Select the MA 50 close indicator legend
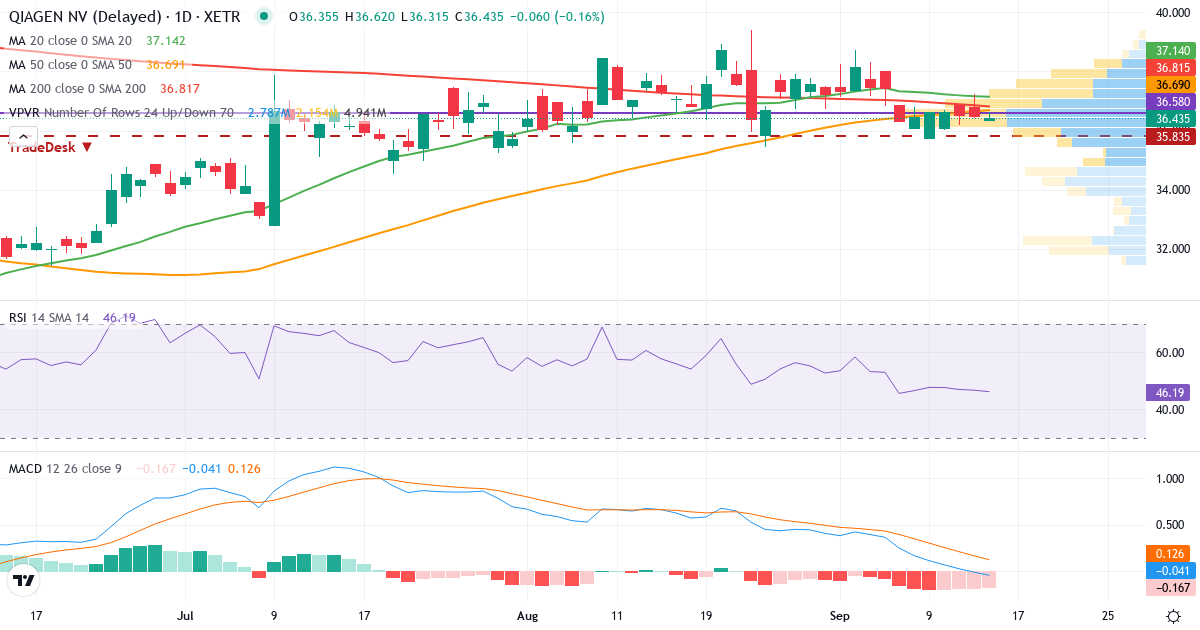This screenshot has height=630, width=1200. click(70, 65)
